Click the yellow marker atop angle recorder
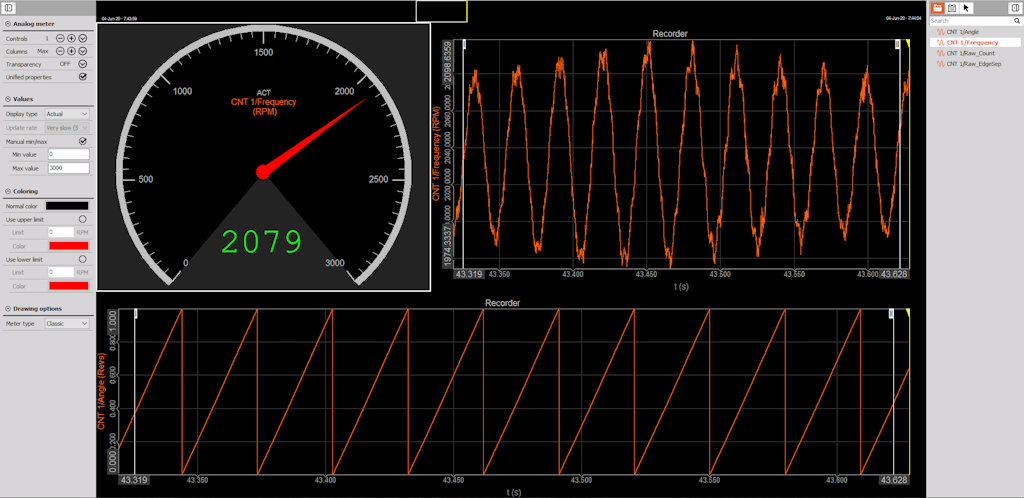 click(x=908, y=312)
